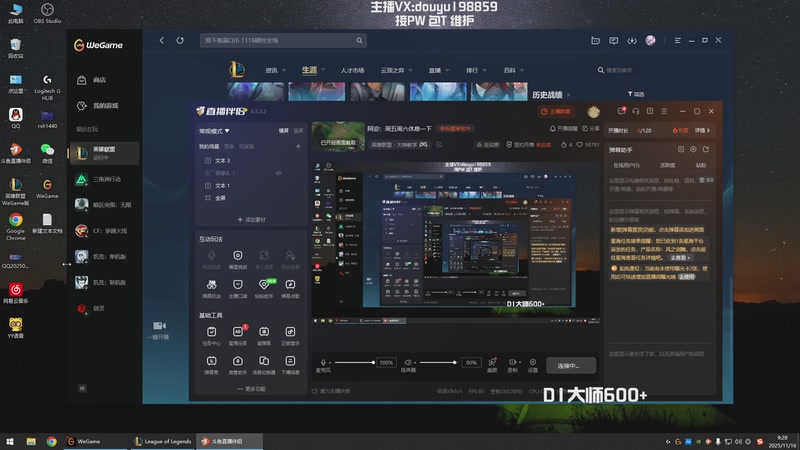
Task: Adjust microphone volume slider
Action: point(354,362)
